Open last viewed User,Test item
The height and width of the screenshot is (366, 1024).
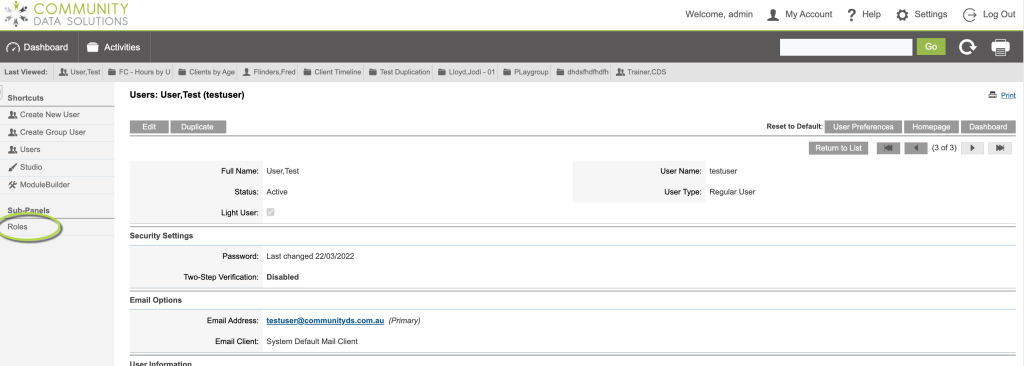tap(80, 72)
